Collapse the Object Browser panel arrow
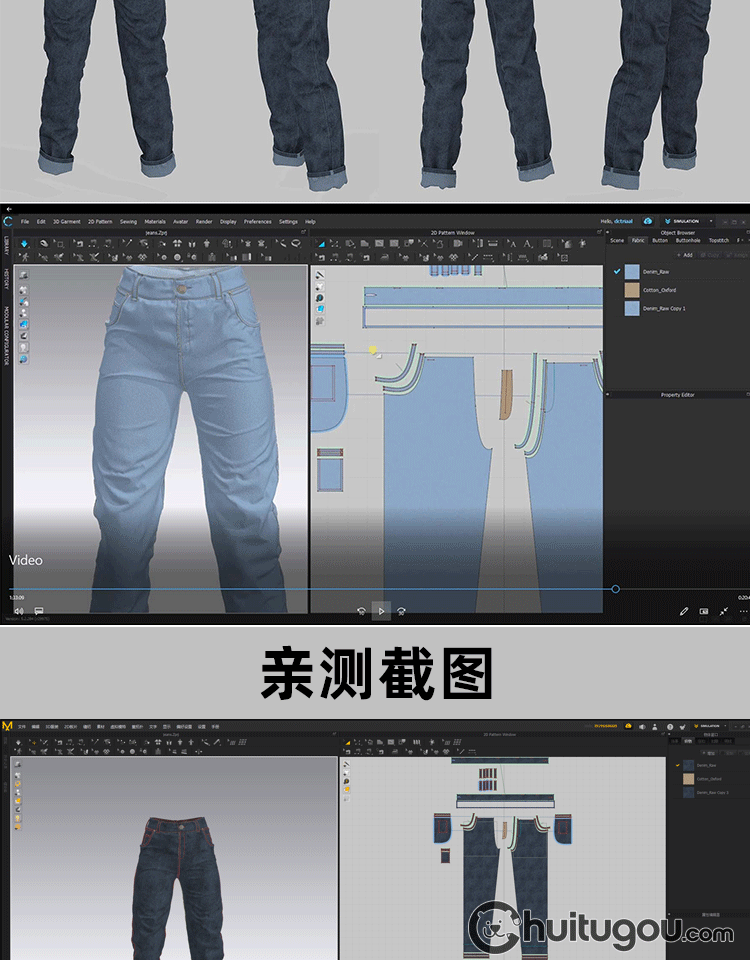The width and height of the screenshot is (750, 960). 607,233
